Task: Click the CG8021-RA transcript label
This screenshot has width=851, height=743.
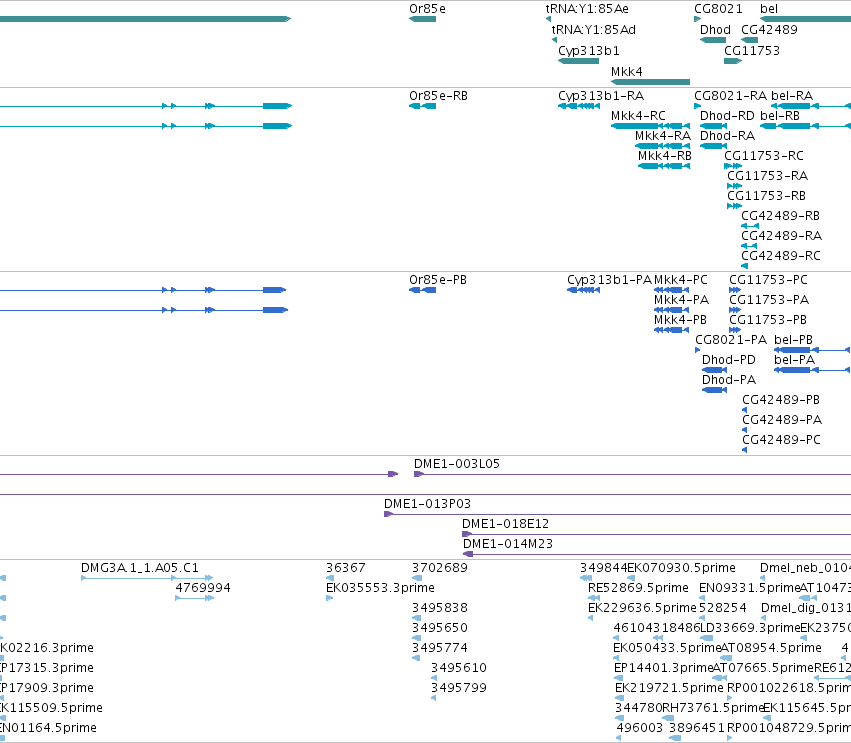Action: pyautogui.click(x=731, y=96)
